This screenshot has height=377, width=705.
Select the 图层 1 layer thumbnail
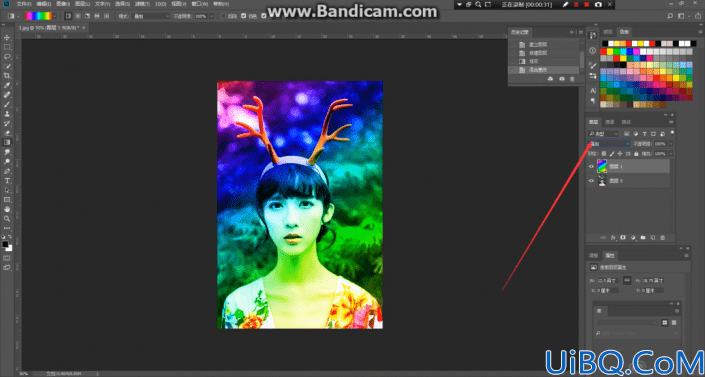(602, 166)
